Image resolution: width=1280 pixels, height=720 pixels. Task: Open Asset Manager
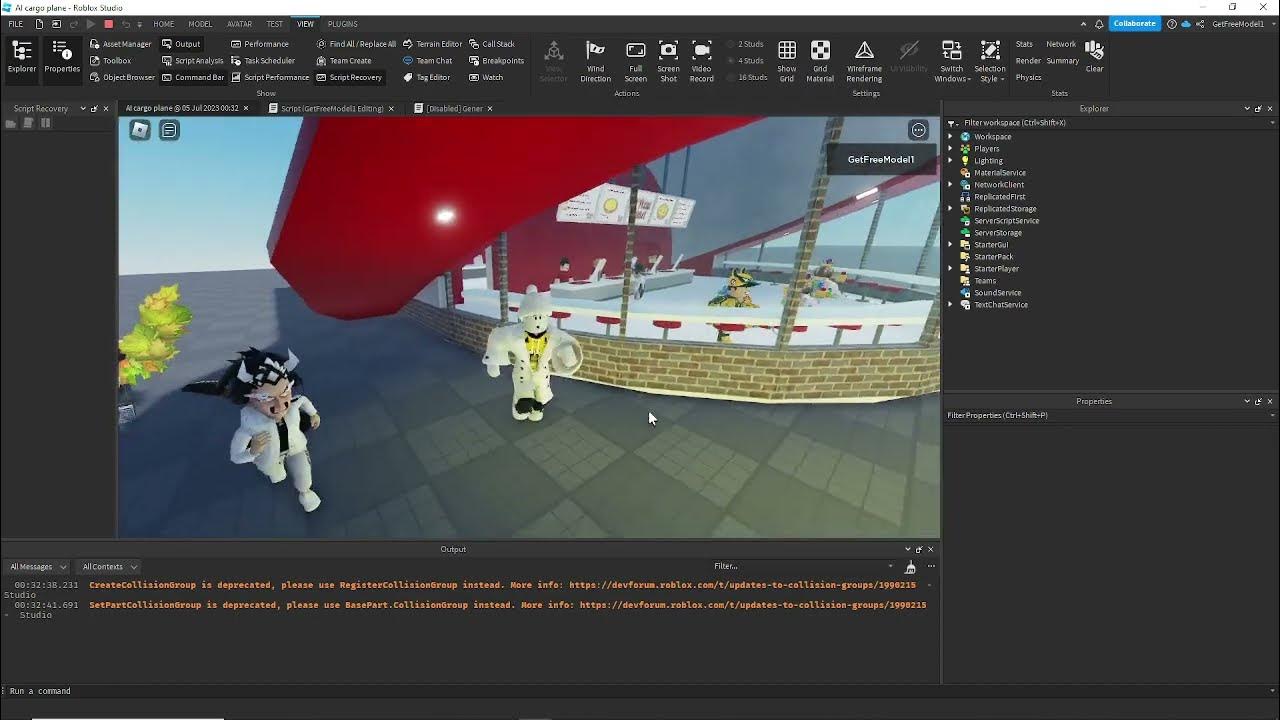tap(120, 44)
